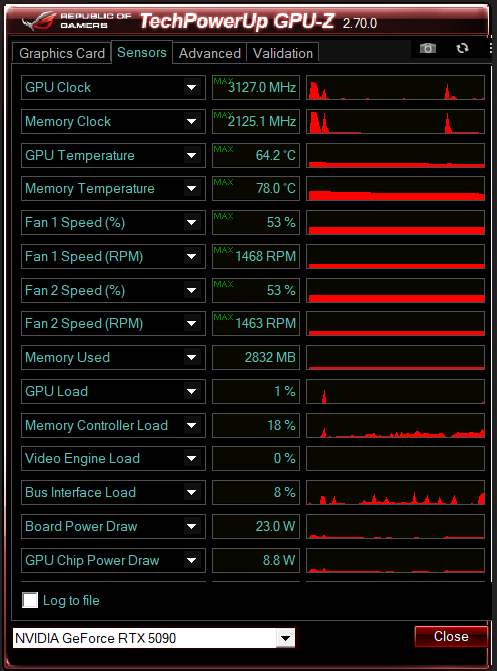The width and height of the screenshot is (497, 671).
Task: Expand Bus Interface Load dropdown
Action: pos(191,492)
